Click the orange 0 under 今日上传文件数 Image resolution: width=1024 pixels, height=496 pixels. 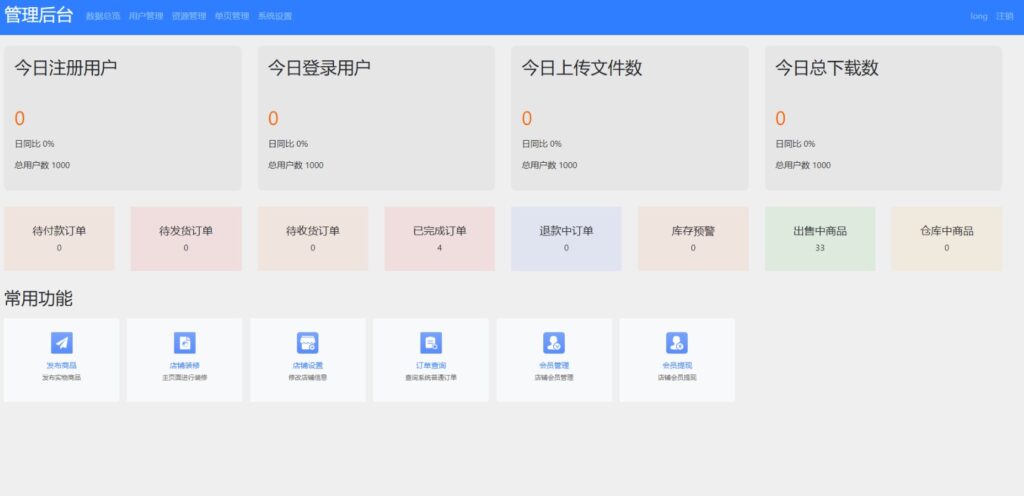(526, 119)
